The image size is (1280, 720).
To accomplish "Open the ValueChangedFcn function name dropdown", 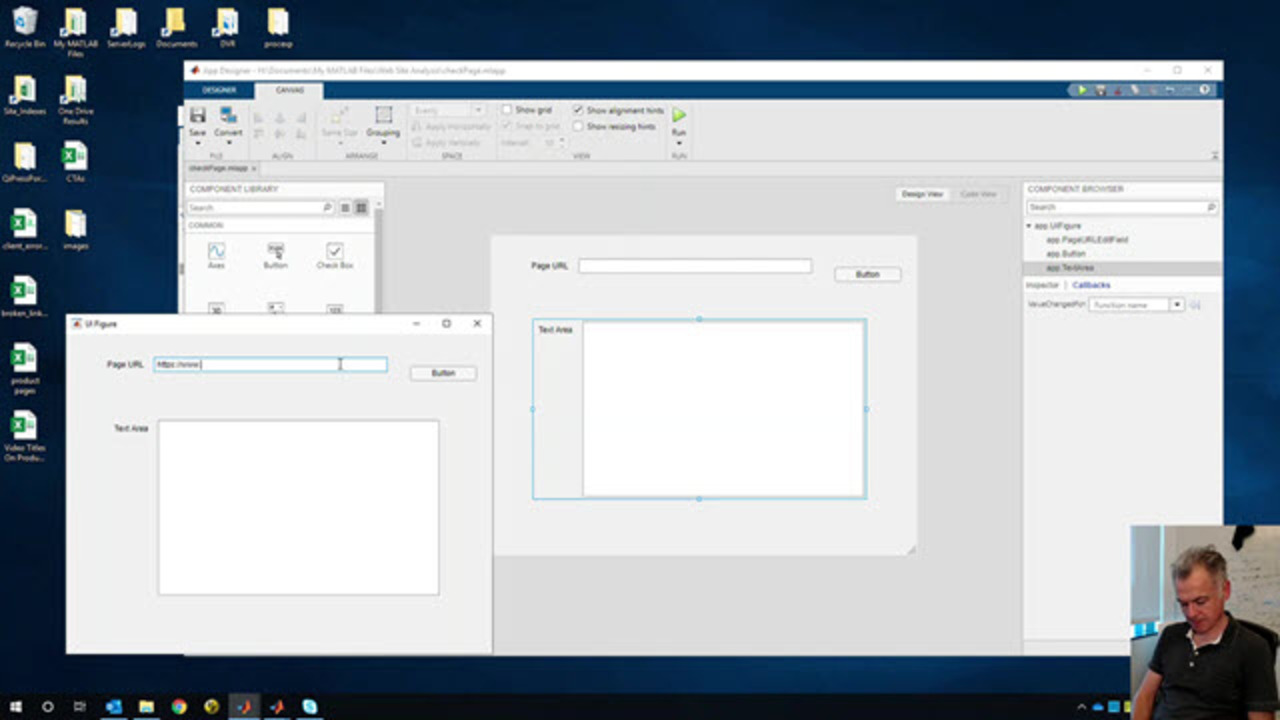I will point(1177,305).
